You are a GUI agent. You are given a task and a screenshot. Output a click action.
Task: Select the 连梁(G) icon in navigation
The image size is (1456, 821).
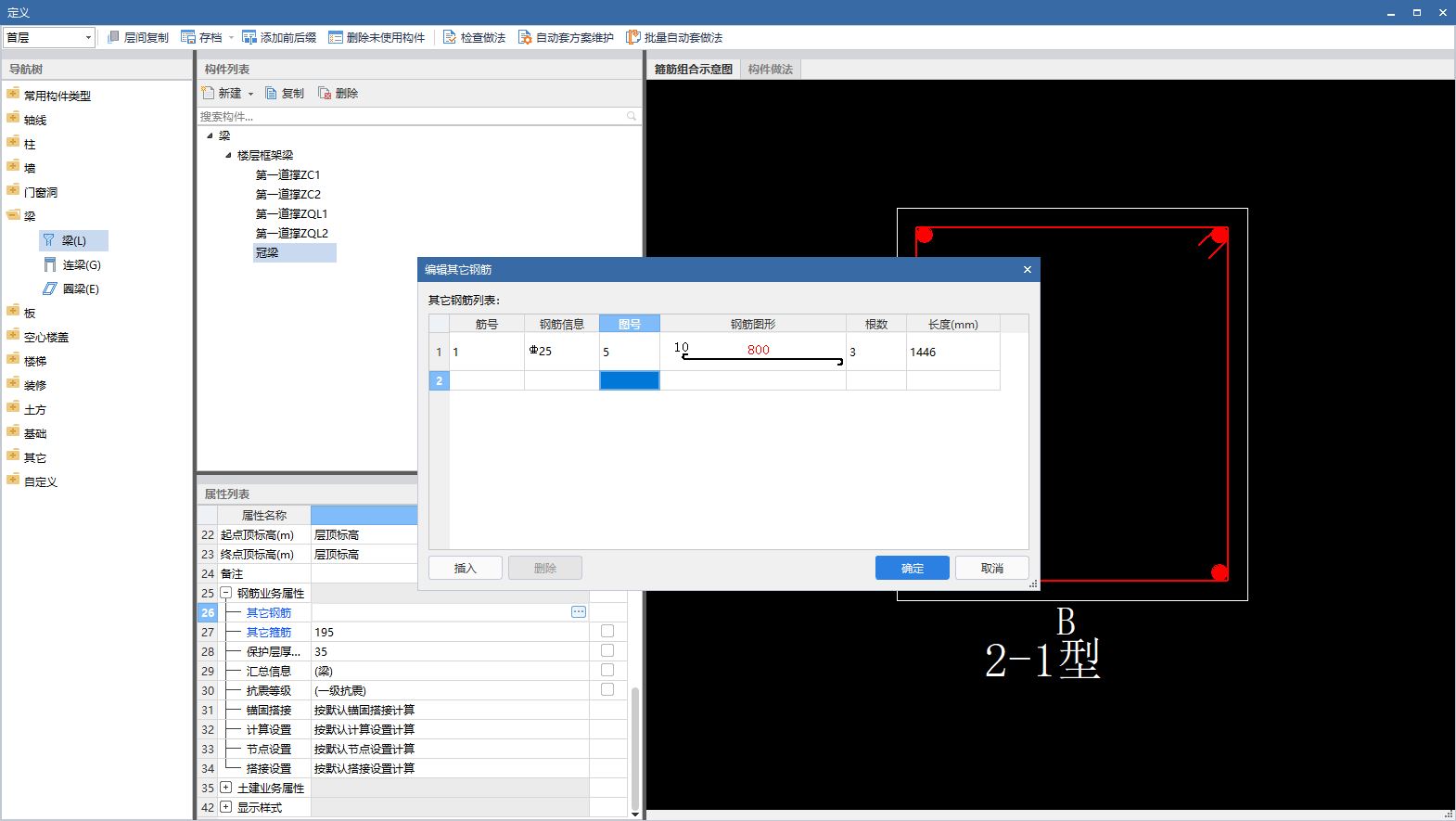(50, 264)
